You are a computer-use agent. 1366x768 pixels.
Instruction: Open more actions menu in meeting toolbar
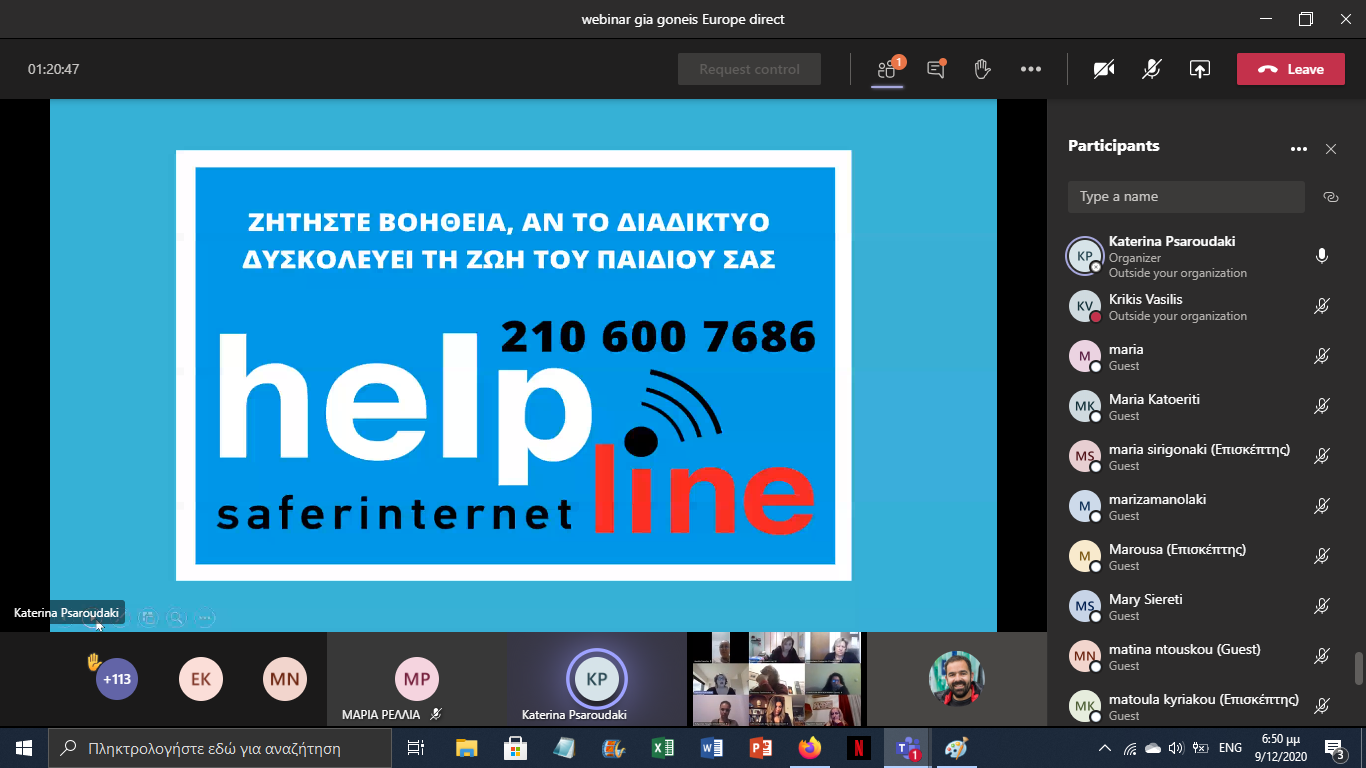[1031, 69]
